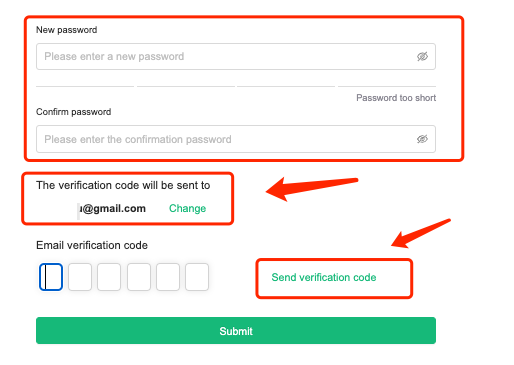The width and height of the screenshot is (514, 365).
Task: Select the second verification code digit box
Action: tap(80, 277)
